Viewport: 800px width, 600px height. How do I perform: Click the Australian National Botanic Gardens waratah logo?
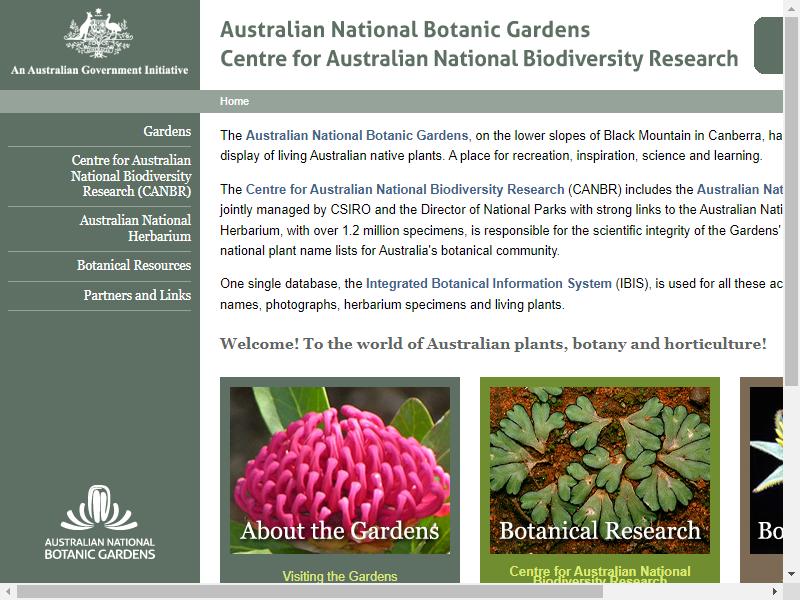pyautogui.click(x=99, y=522)
